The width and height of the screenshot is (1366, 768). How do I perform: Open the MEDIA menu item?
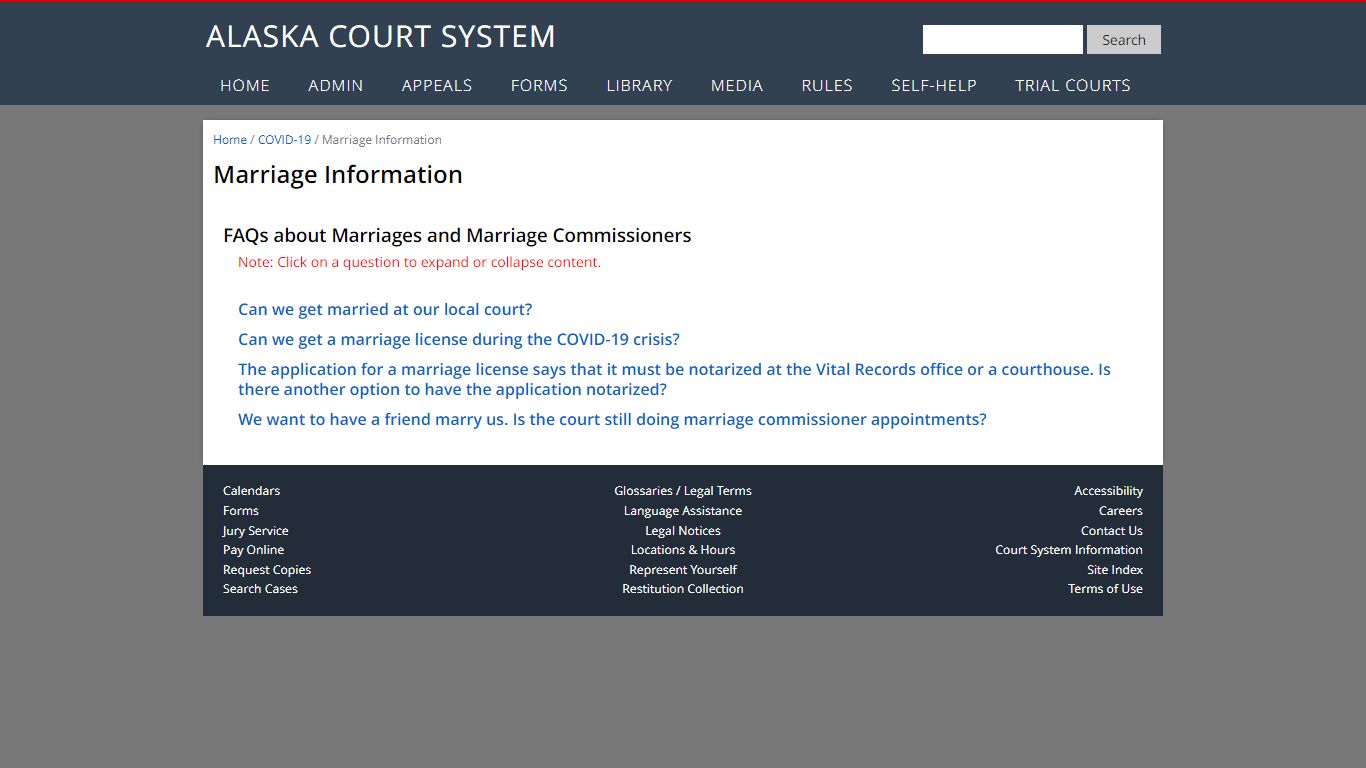tap(737, 86)
